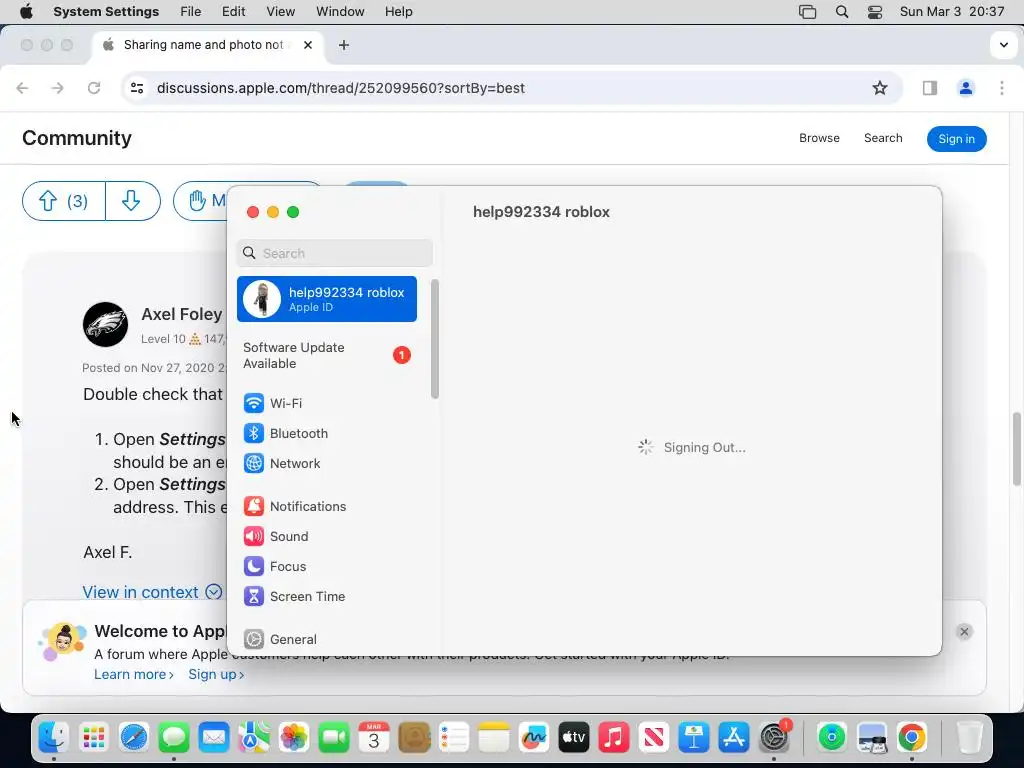This screenshot has height=768, width=1024.
Task: Click Software Update Available notice
Action: point(327,355)
